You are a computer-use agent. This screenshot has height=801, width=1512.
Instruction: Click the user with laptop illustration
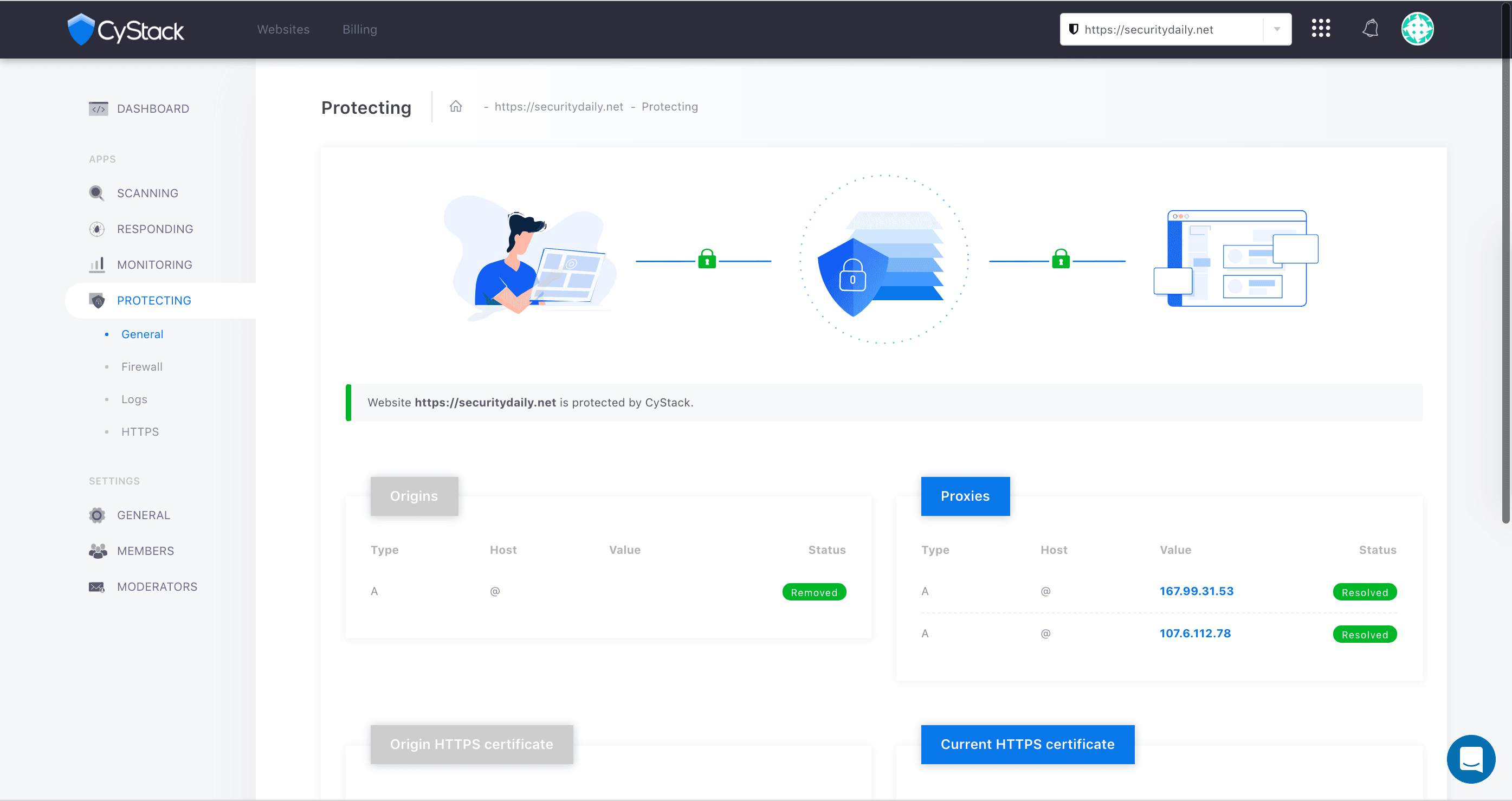point(530,258)
